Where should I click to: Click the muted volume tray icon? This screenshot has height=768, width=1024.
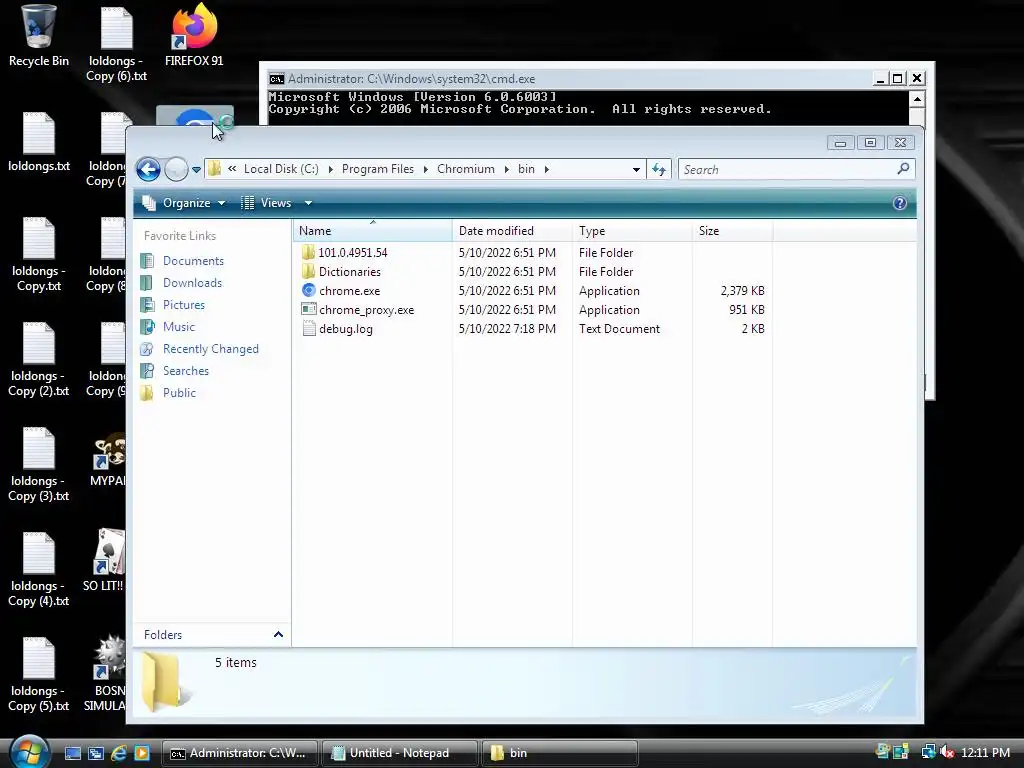pyautogui.click(x=947, y=752)
